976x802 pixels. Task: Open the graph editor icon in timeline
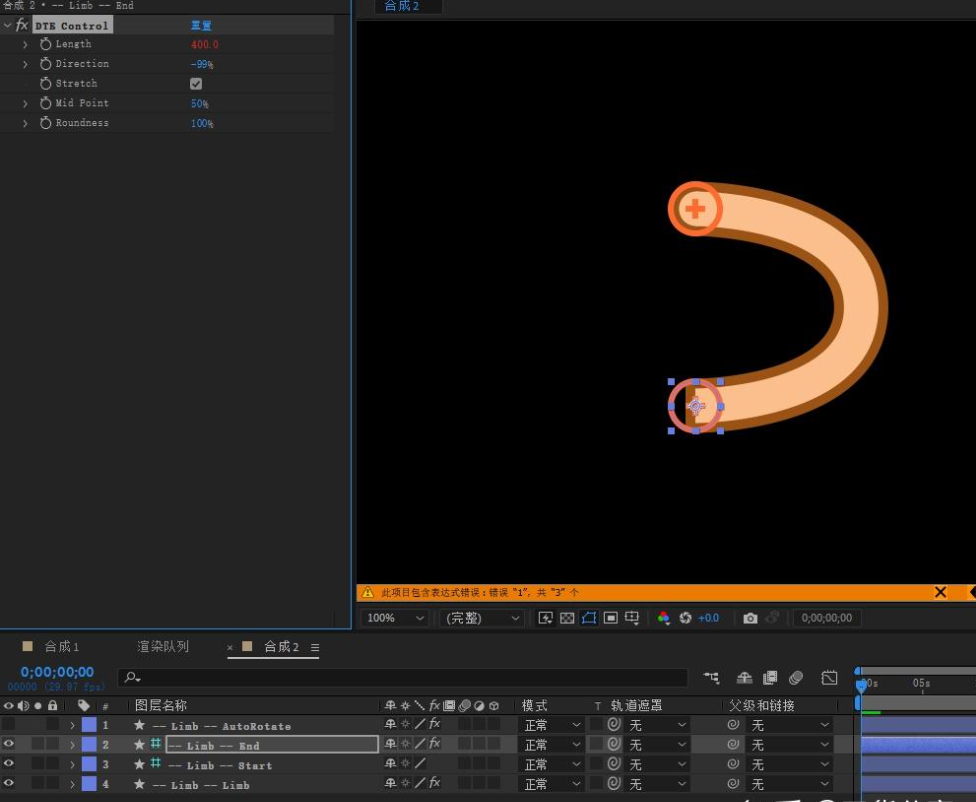click(829, 678)
